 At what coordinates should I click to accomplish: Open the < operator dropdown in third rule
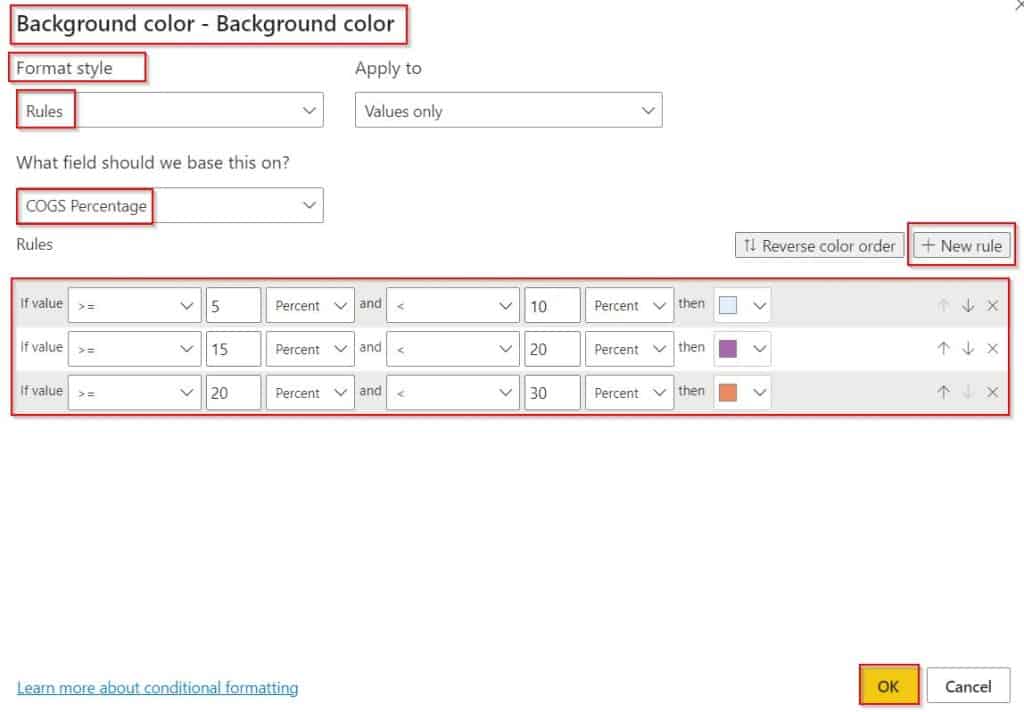(x=453, y=393)
